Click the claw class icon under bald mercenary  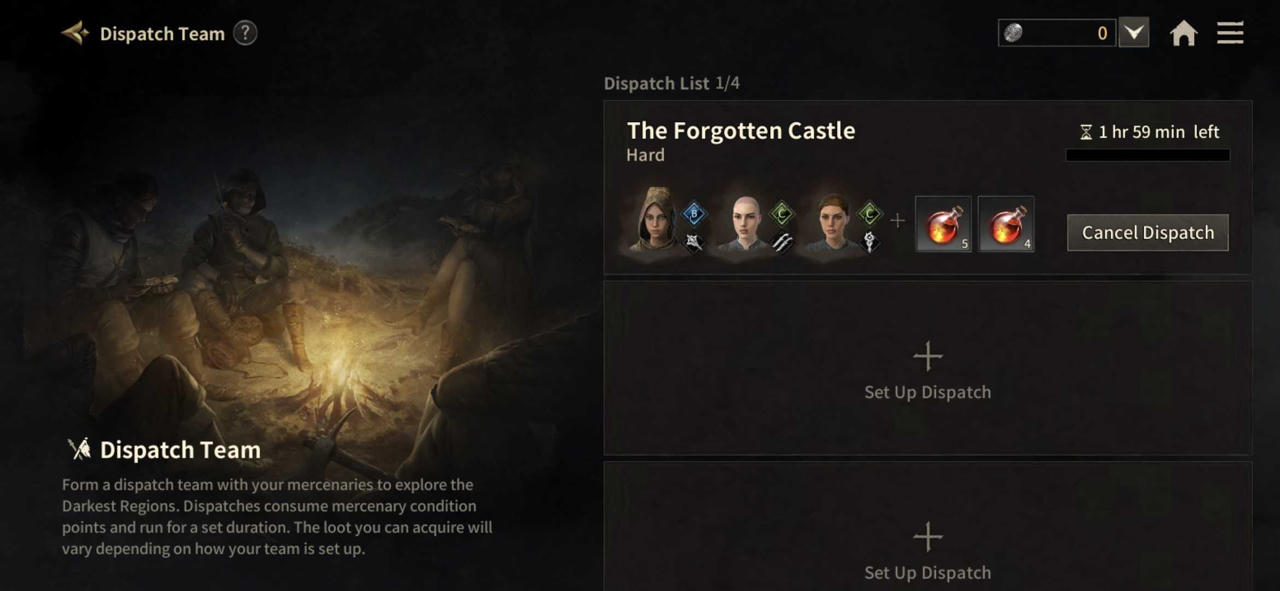point(783,241)
